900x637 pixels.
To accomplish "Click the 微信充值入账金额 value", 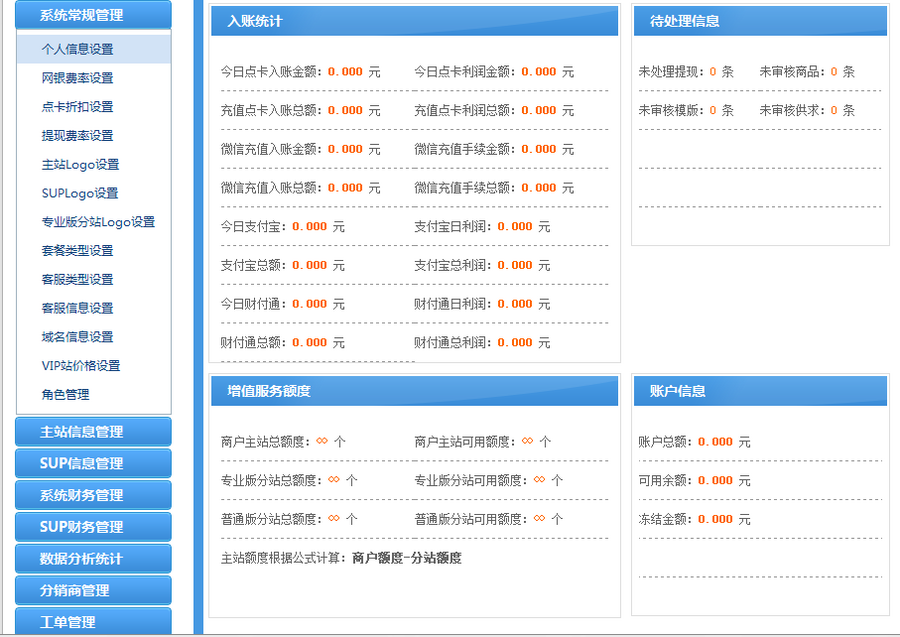I will [x=345, y=149].
